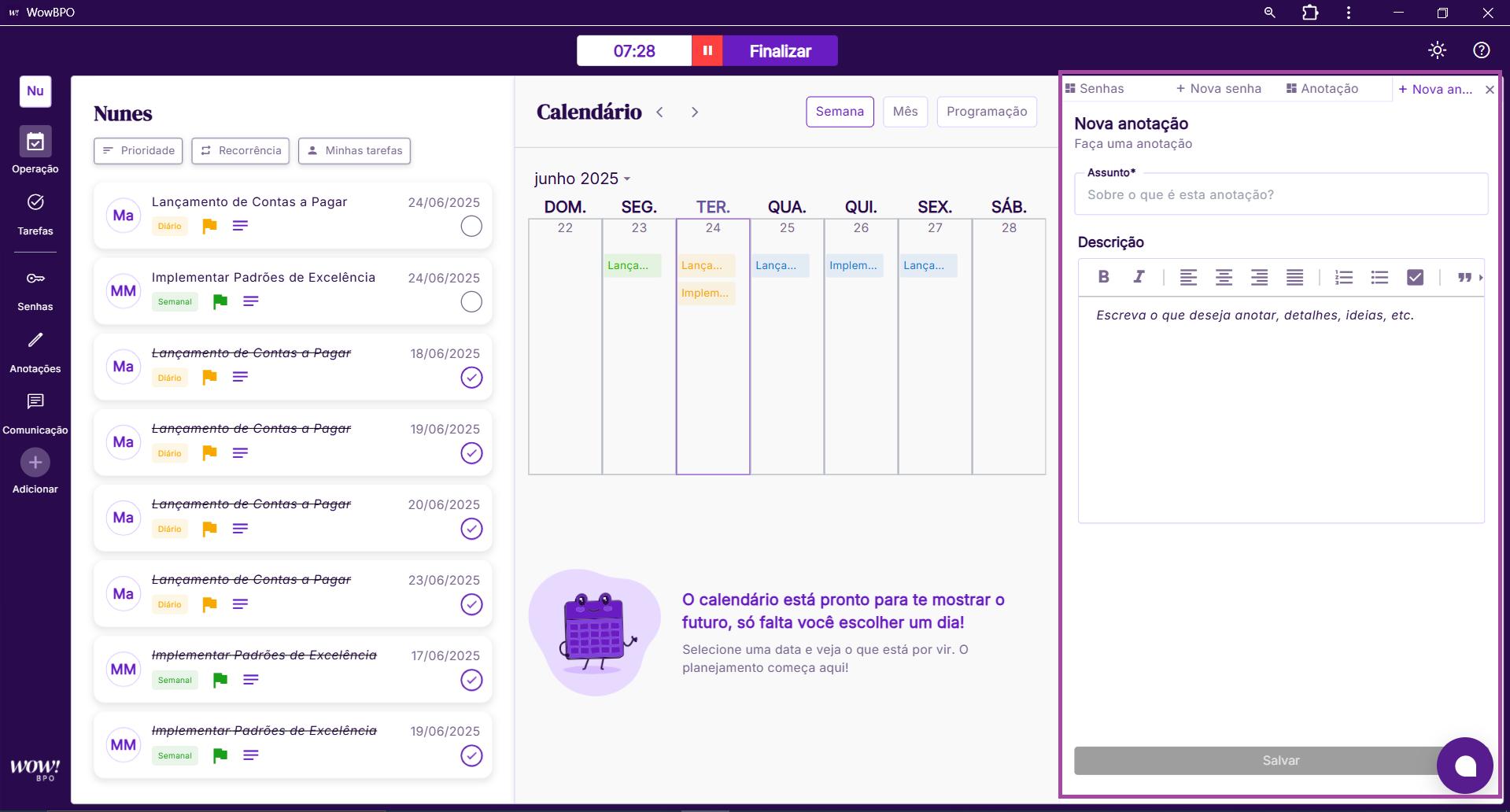
Task: Open the Senhas key icon in sidebar
Action: click(35, 279)
